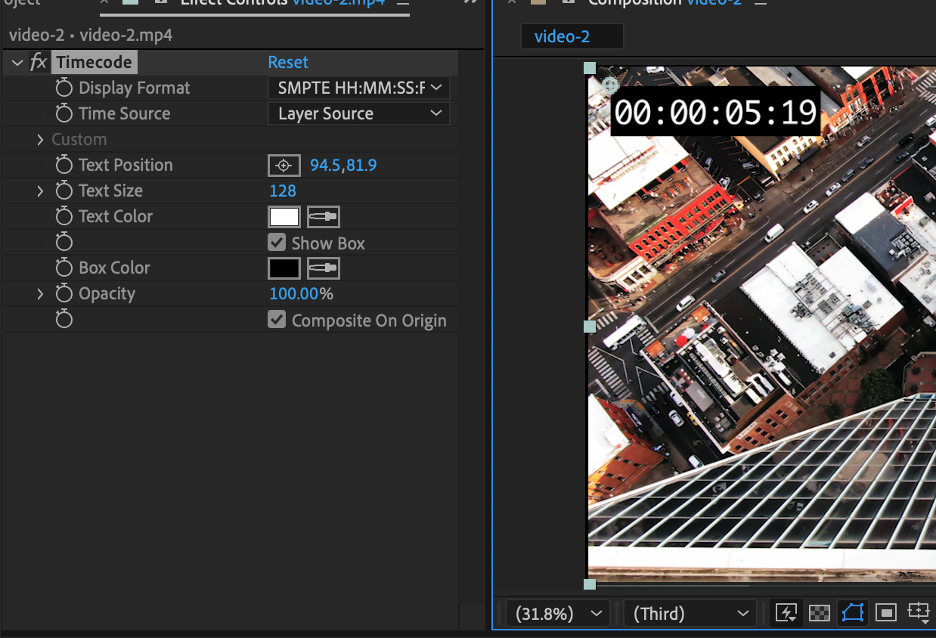Image resolution: width=936 pixels, height=638 pixels.
Task: Select the video-2 composition tab
Action: pos(572,36)
